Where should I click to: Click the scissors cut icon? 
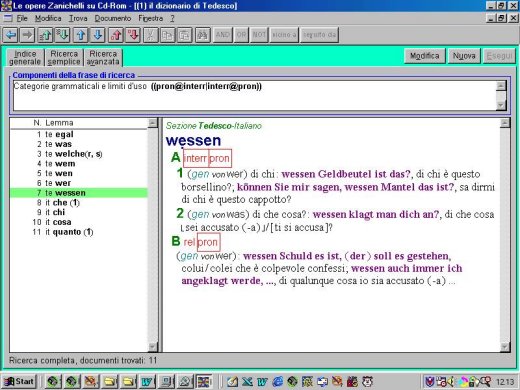point(151,35)
